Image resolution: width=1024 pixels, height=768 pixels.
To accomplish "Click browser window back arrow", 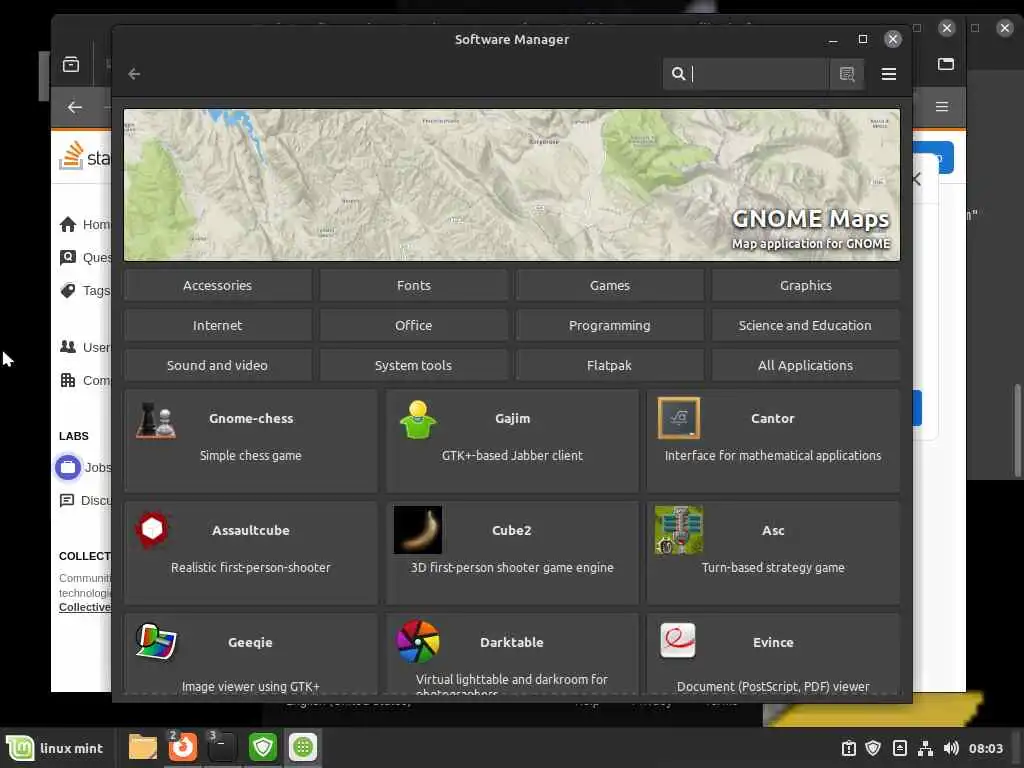I will click(75, 107).
